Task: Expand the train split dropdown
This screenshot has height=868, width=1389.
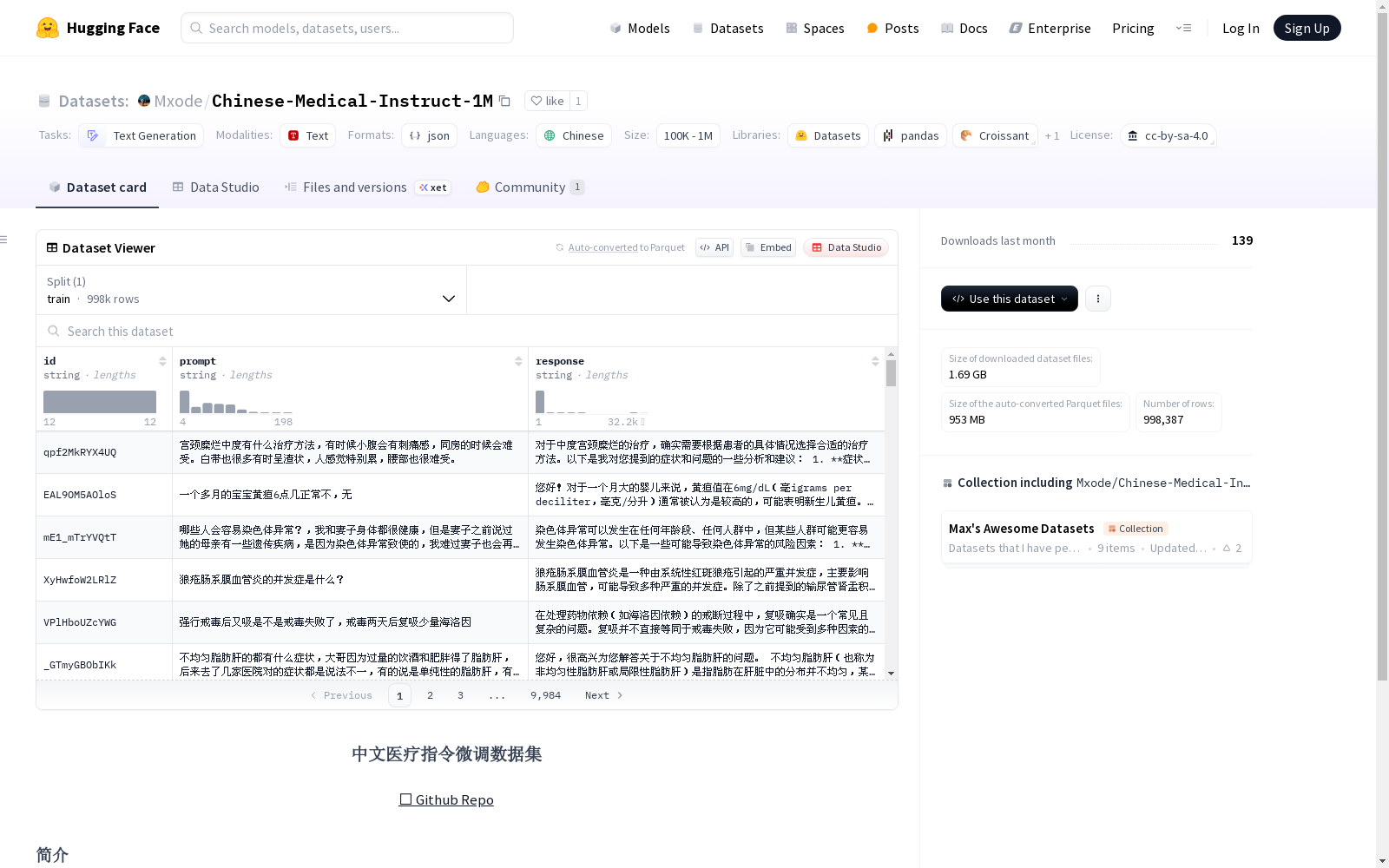Action: click(252, 290)
